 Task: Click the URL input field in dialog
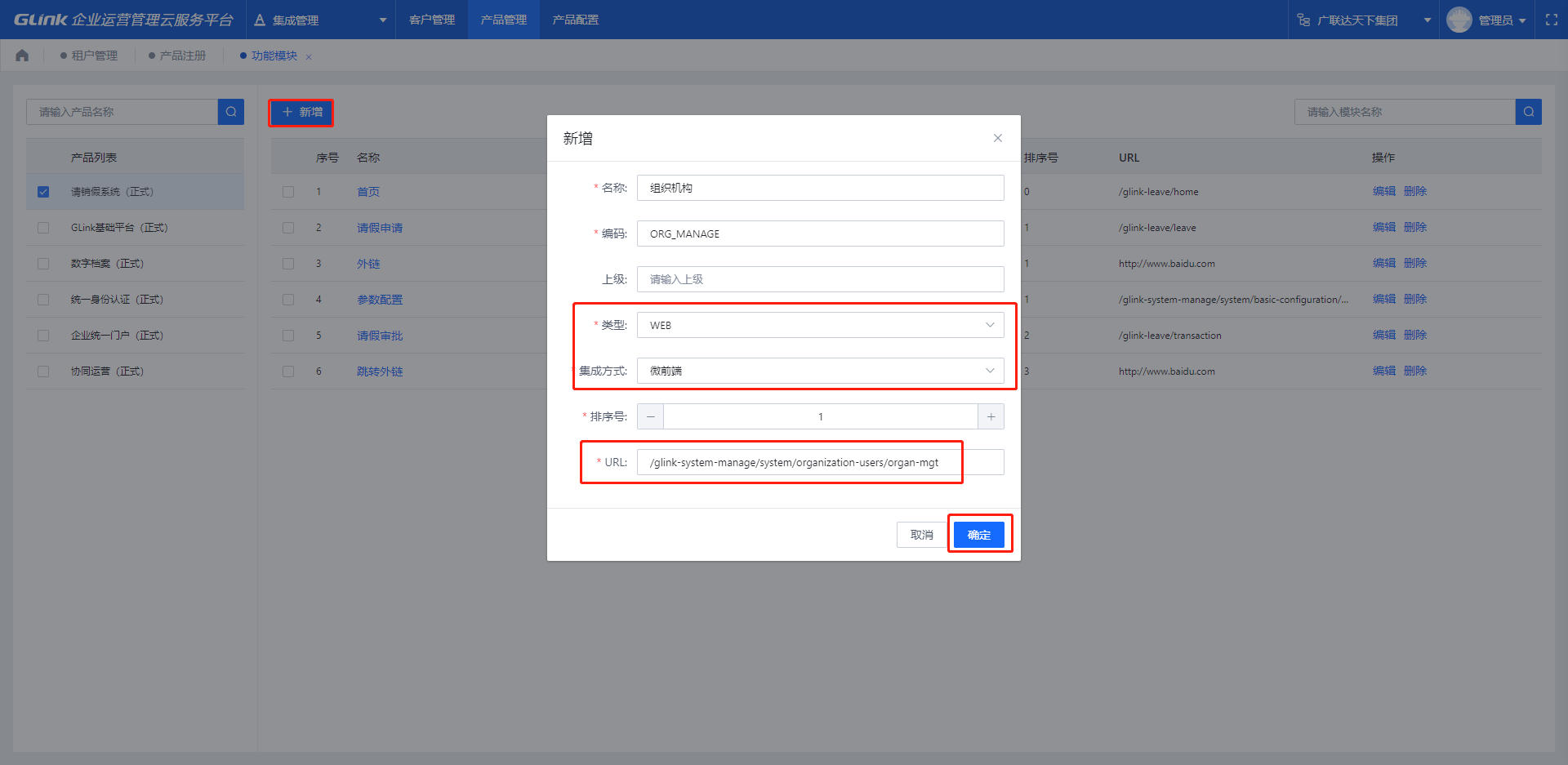(820, 462)
